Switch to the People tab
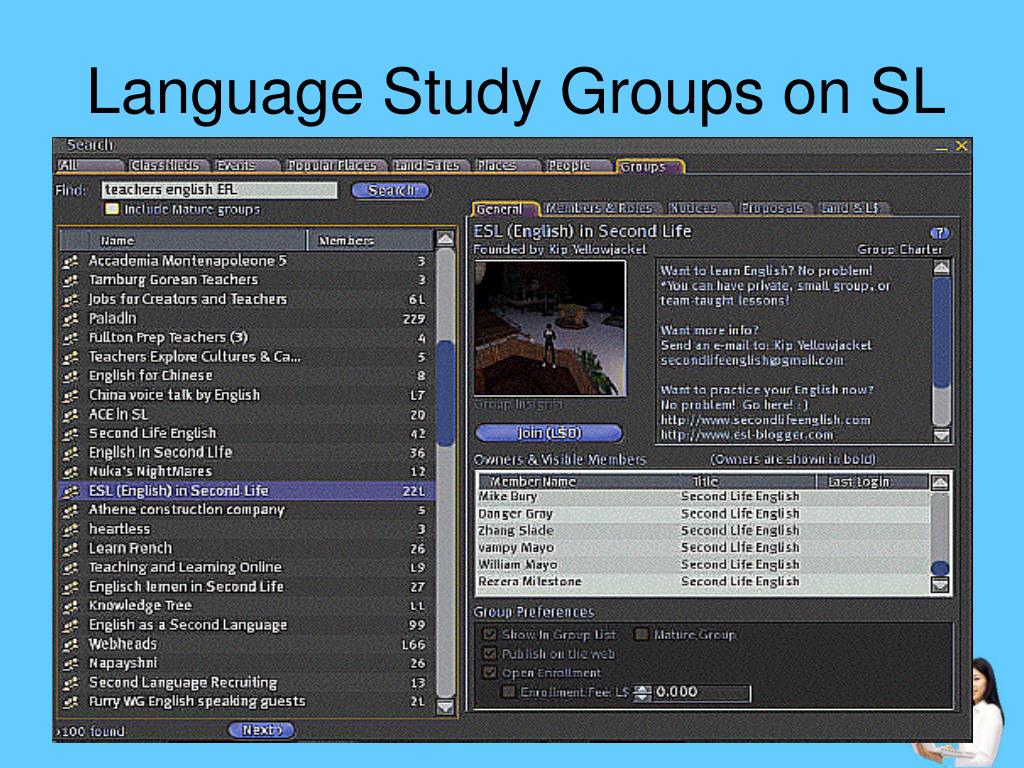This screenshot has height=768, width=1024. pyautogui.click(x=578, y=166)
